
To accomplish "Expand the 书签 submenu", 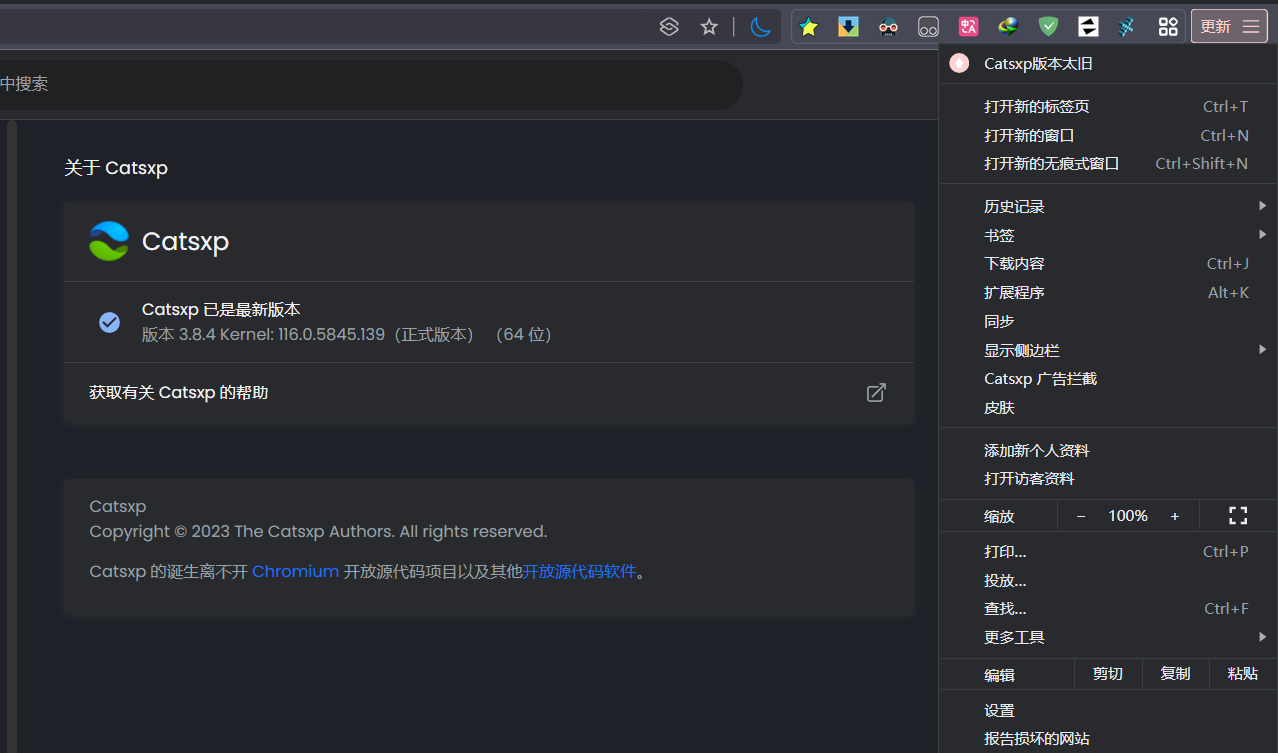I will coord(1108,235).
